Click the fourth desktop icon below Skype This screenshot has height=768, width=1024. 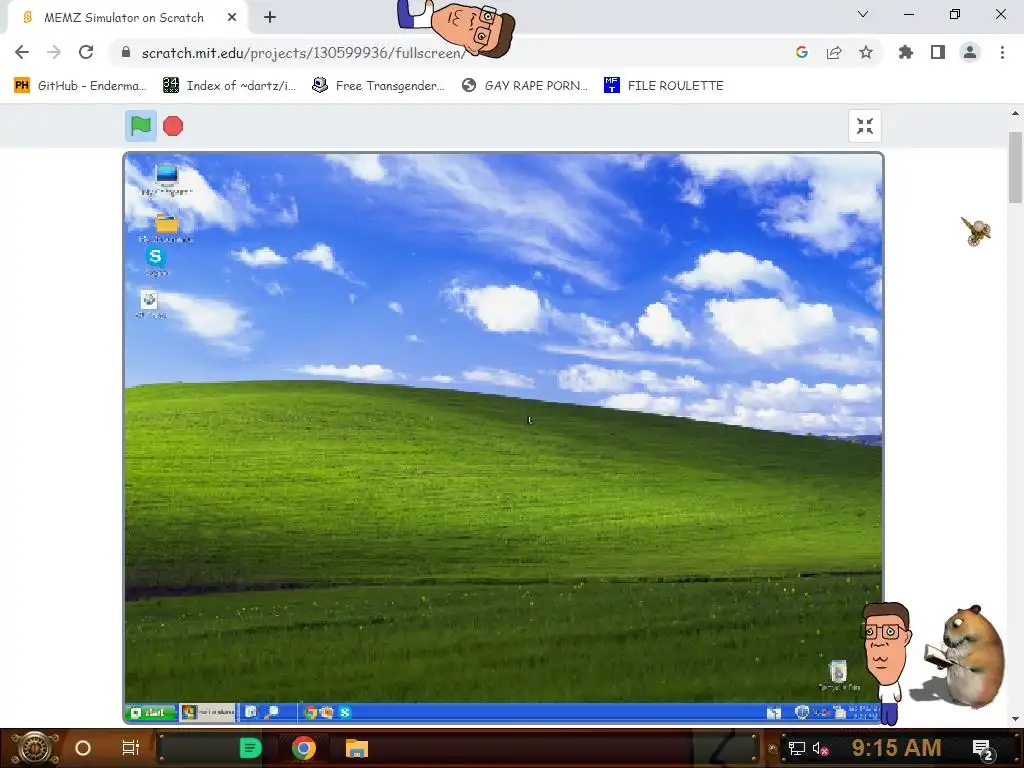tap(150, 304)
